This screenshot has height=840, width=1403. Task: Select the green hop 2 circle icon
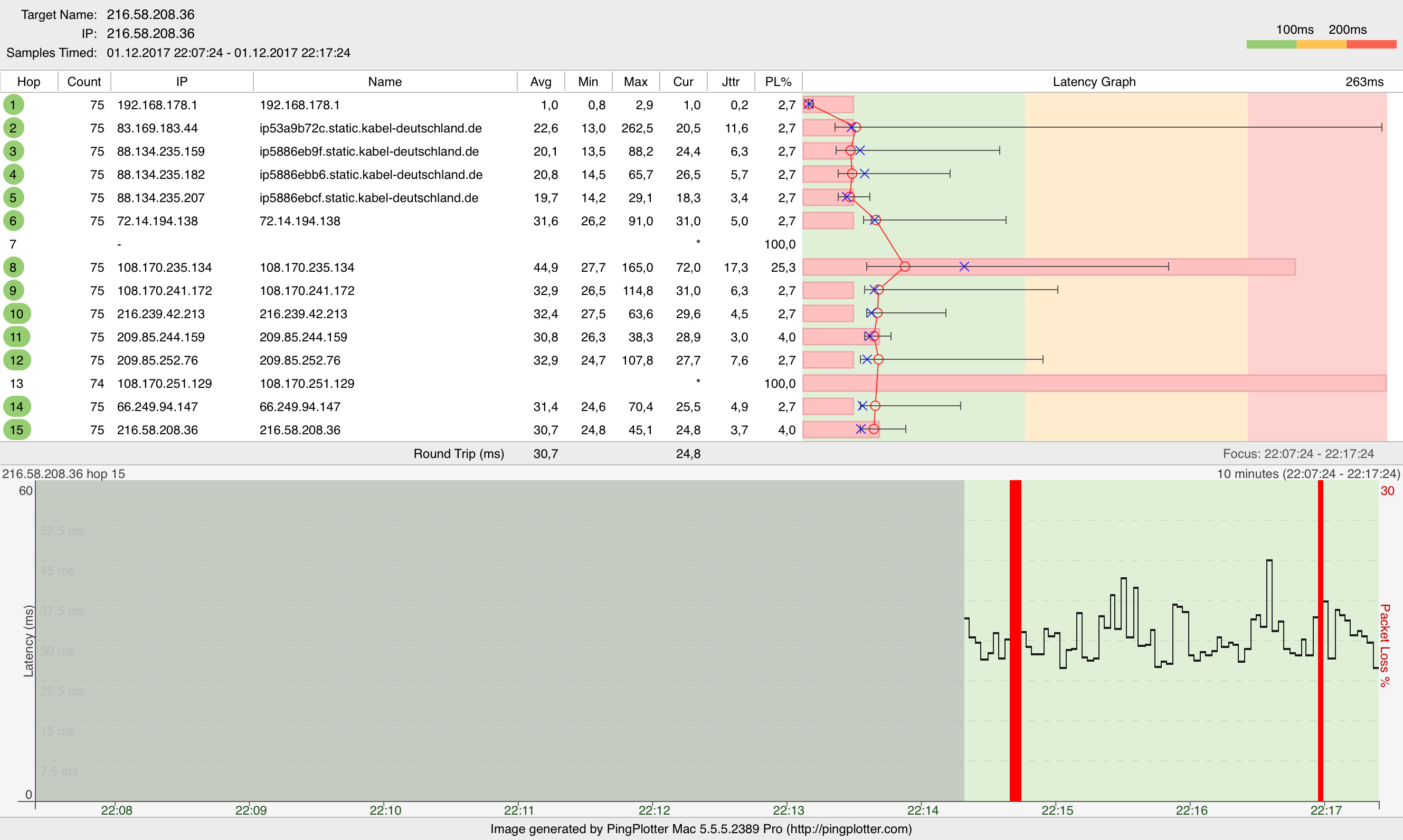coord(13,128)
